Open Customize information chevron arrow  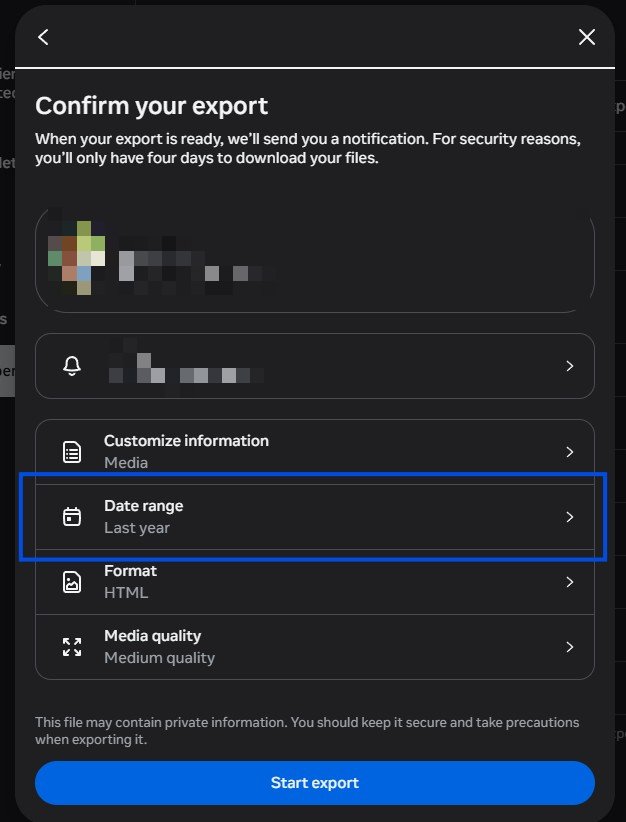[570, 452]
